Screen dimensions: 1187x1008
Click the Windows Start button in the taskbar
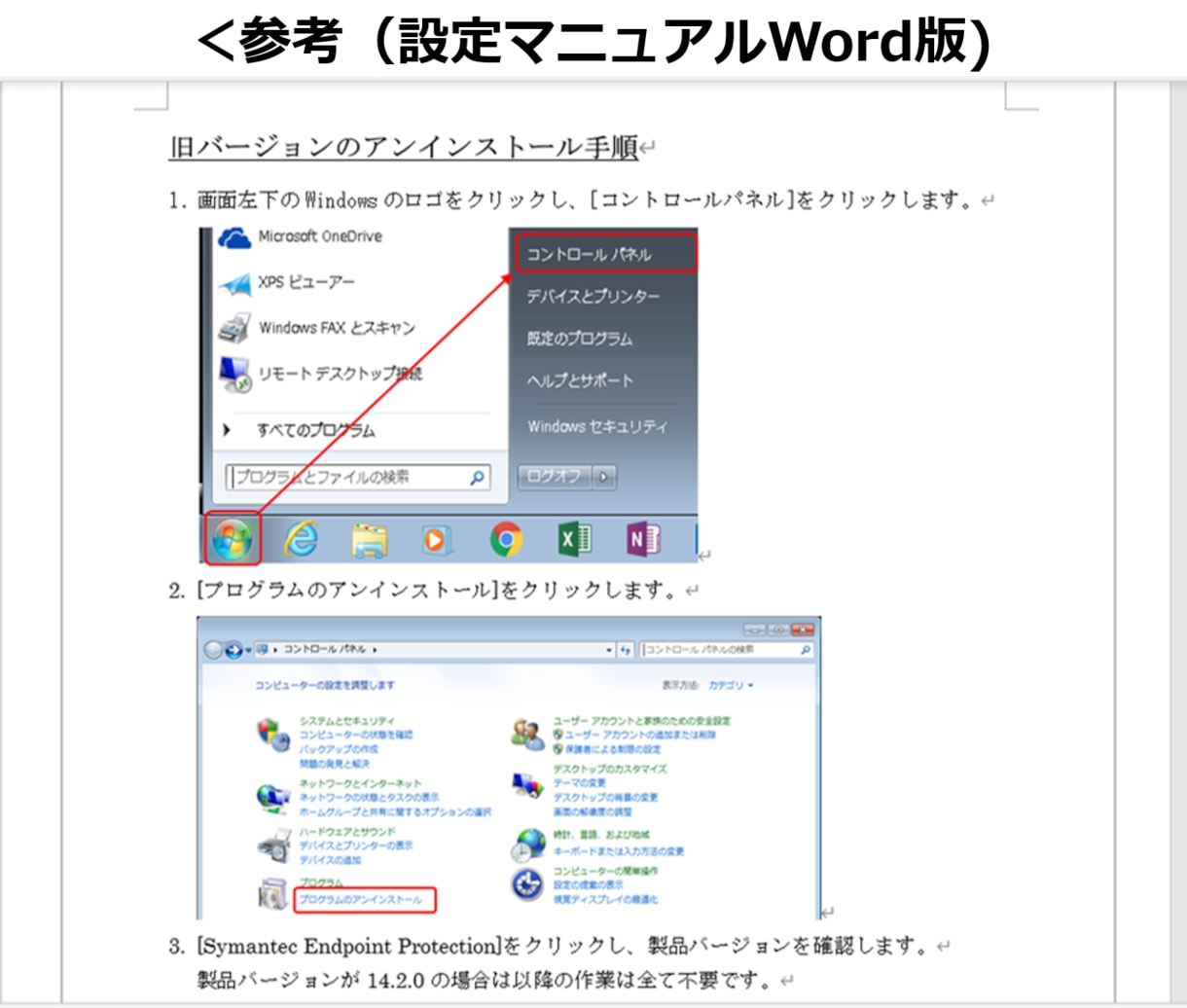coord(232,538)
